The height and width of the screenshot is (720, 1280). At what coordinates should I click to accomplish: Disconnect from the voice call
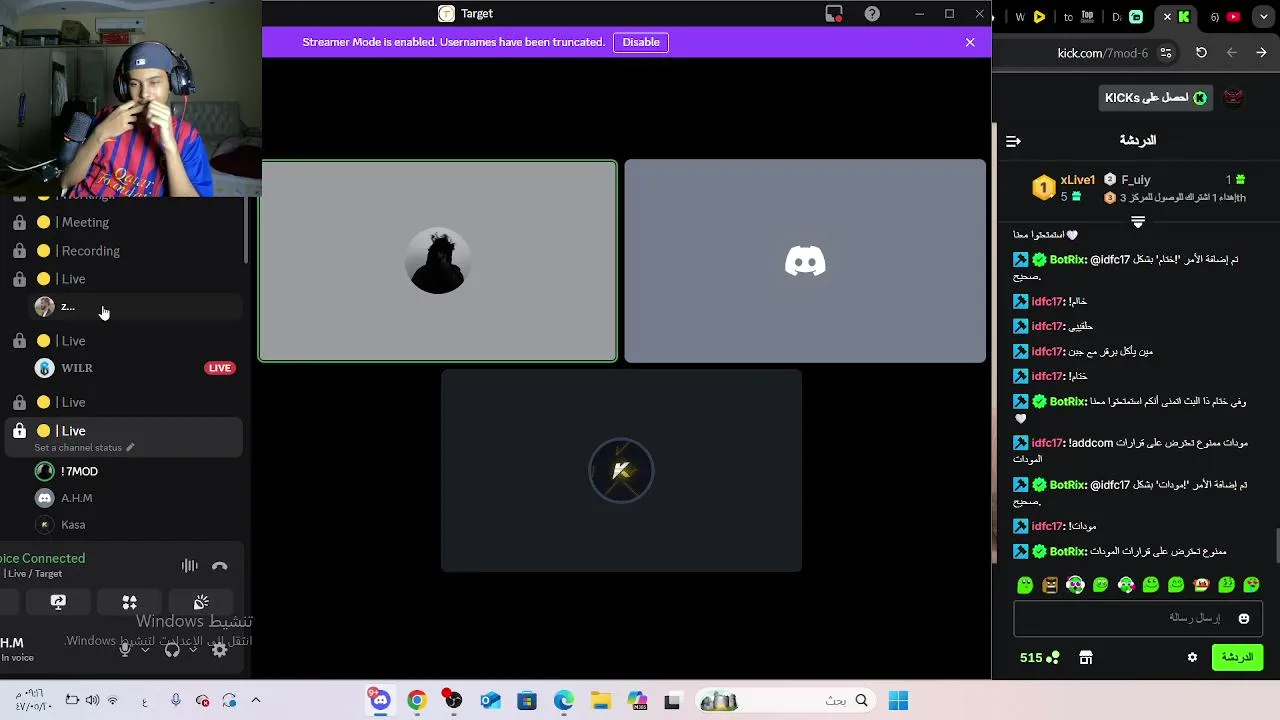pyautogui.click(x=220, y=566)
